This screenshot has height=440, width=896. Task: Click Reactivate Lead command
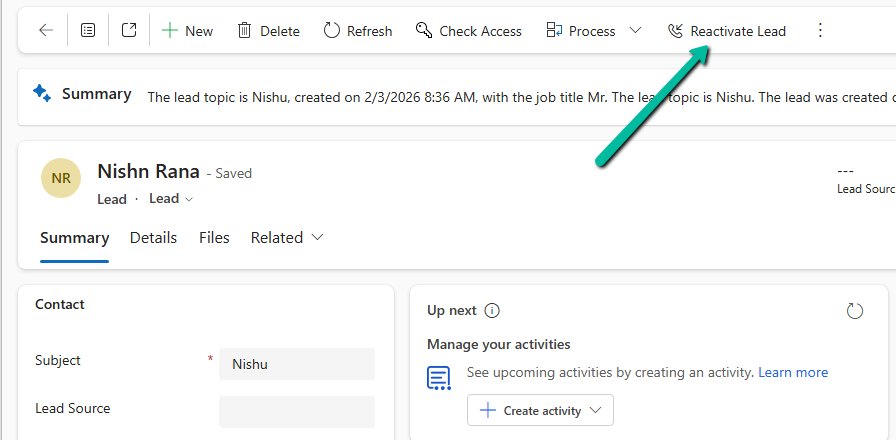click(x=727, y=31)
